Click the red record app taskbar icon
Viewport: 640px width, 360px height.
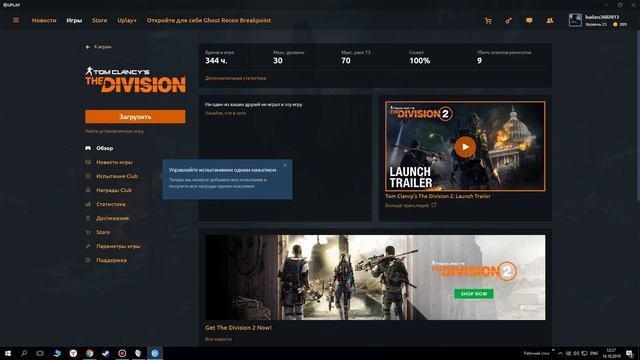click(x=122, y=353)
